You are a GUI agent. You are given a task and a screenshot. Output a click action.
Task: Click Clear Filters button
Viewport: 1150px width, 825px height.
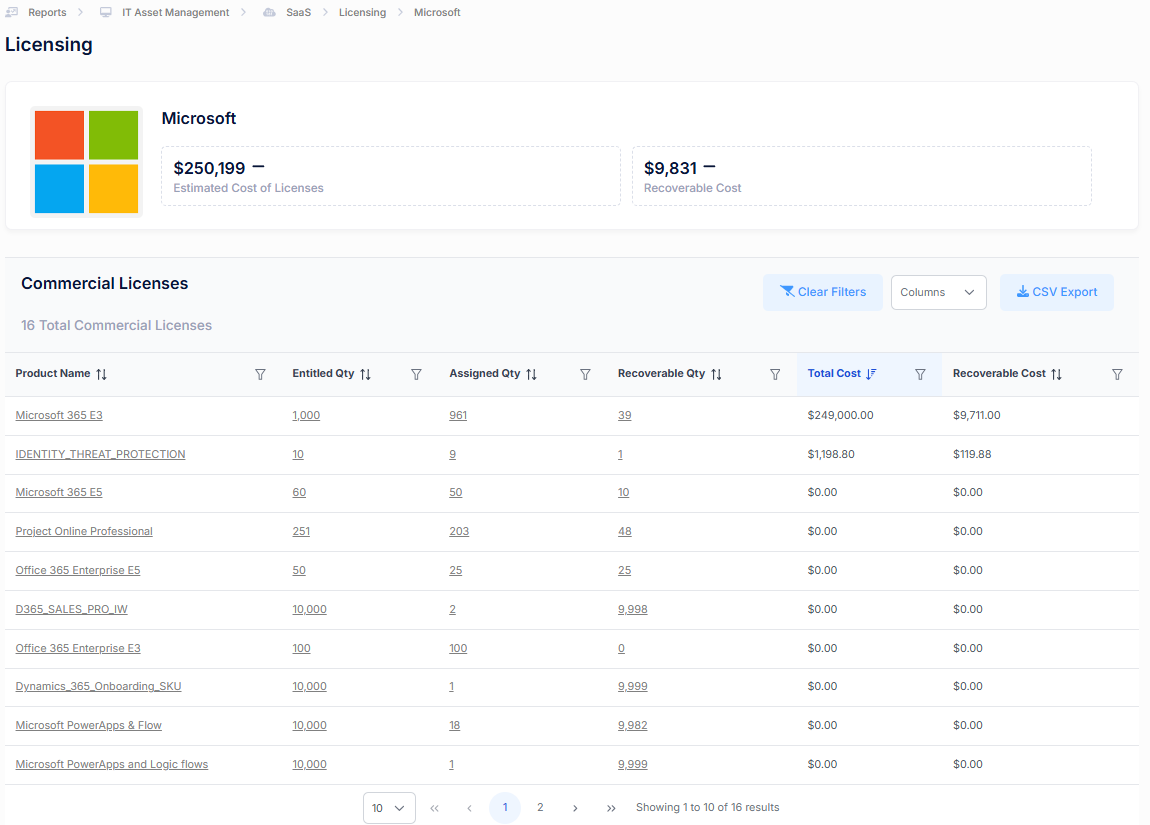(823, 292)
